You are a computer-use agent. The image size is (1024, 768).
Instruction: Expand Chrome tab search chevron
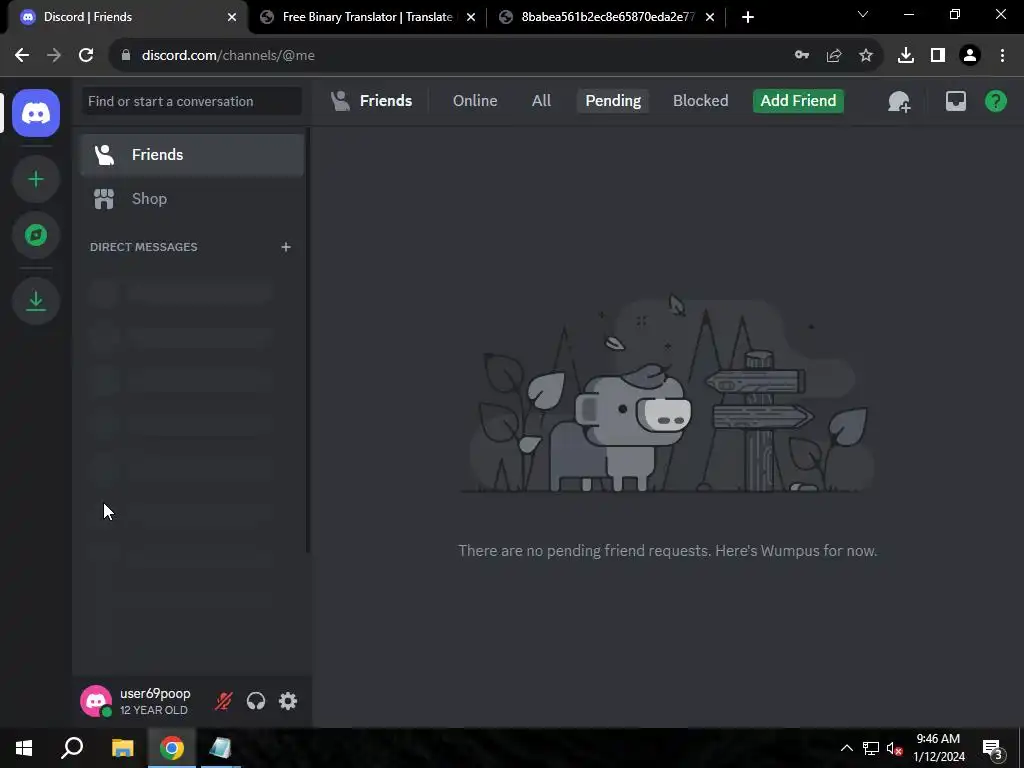(863, 14)
